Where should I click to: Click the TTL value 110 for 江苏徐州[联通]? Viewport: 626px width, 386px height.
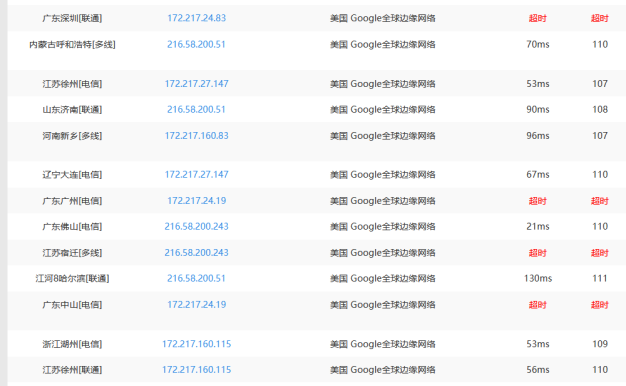pyautogui.click(x=600, y=370)
